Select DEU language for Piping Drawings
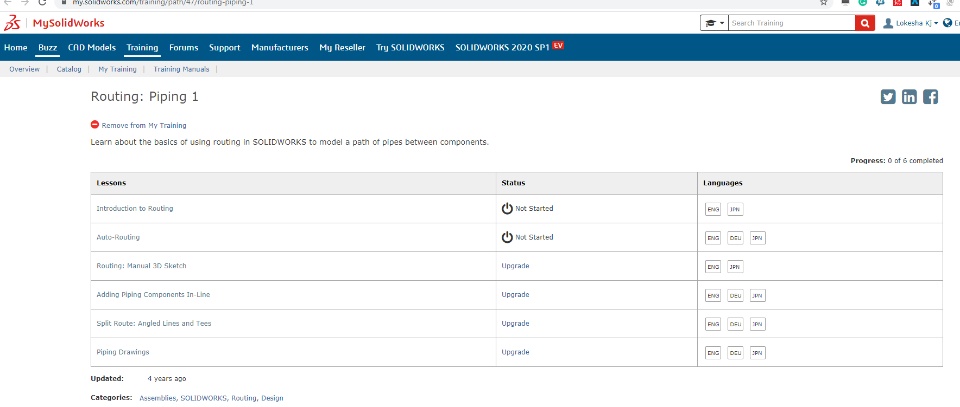The width and height of the screenshot is (960, 407). 735,353
